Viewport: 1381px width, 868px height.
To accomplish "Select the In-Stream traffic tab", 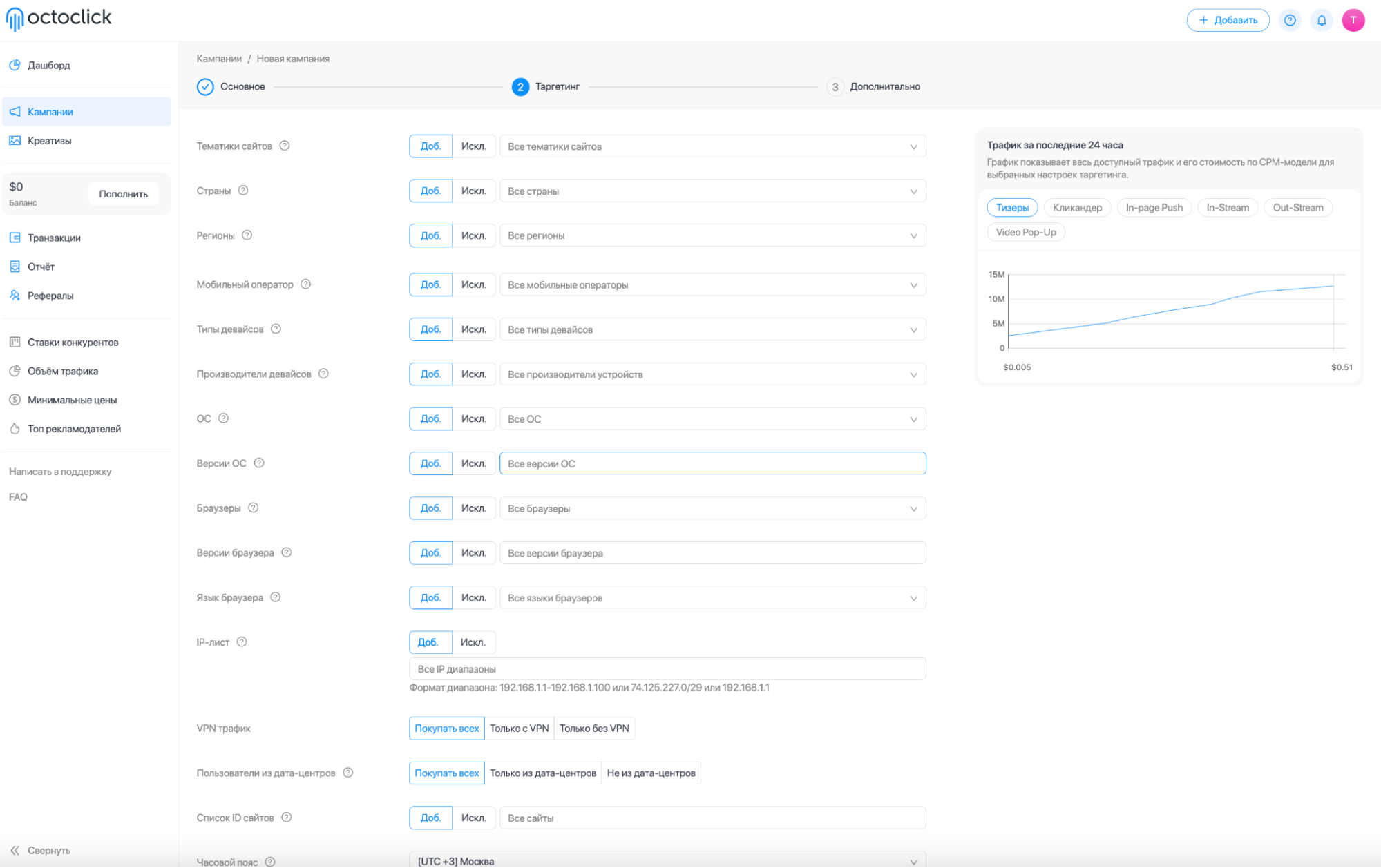I will [x=1228, y=208].
